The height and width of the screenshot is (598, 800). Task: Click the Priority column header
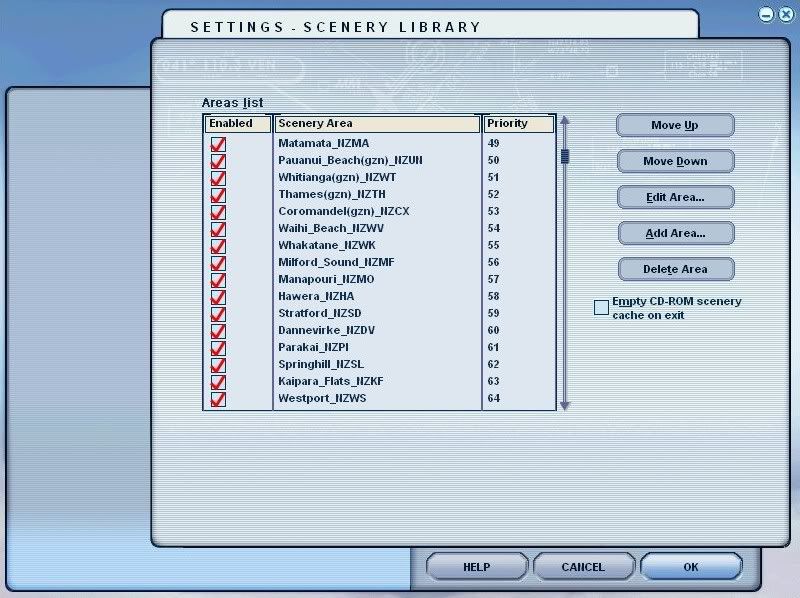pos(518,124)
